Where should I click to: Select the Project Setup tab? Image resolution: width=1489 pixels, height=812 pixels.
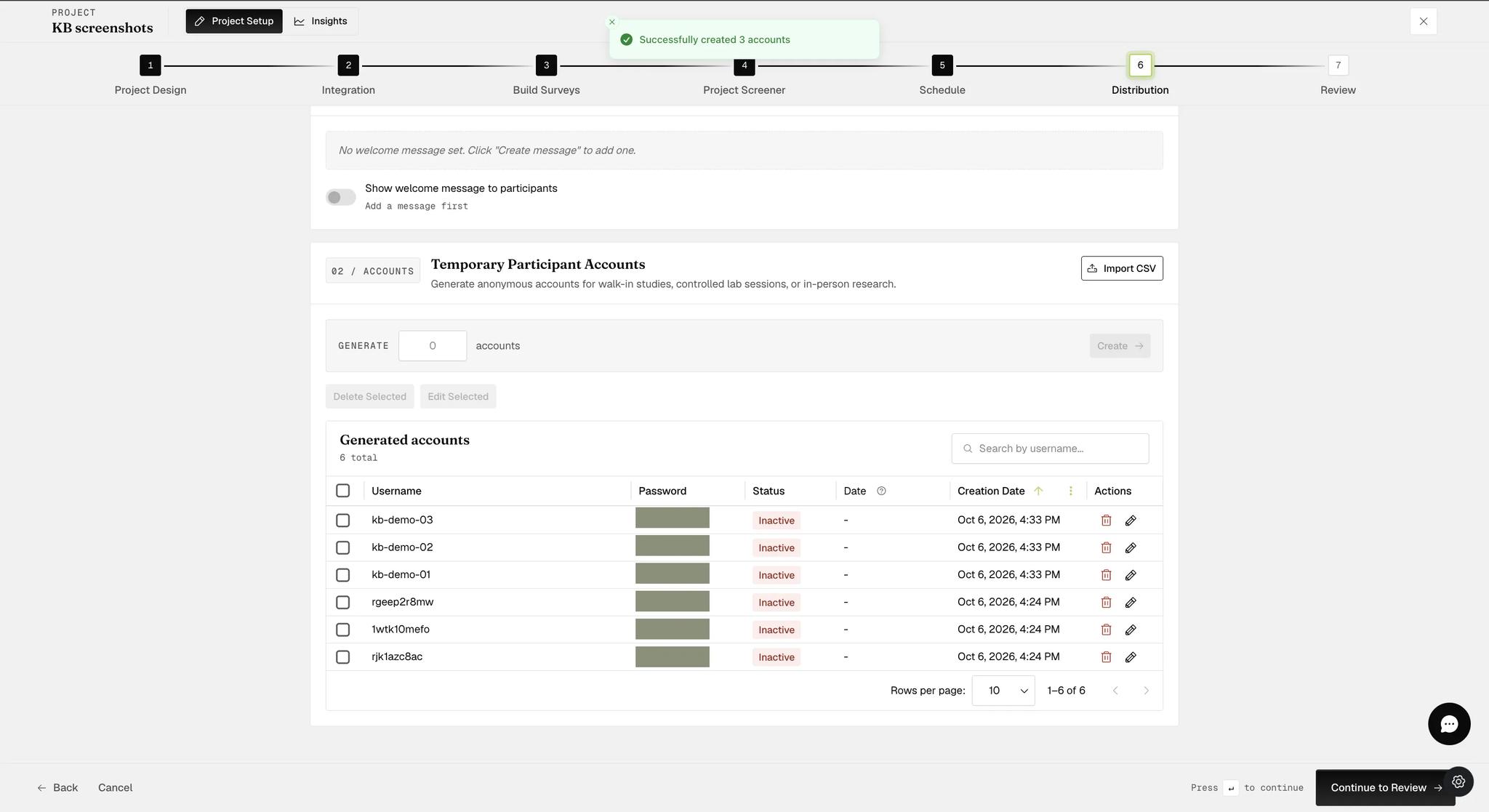pos(233,21)
